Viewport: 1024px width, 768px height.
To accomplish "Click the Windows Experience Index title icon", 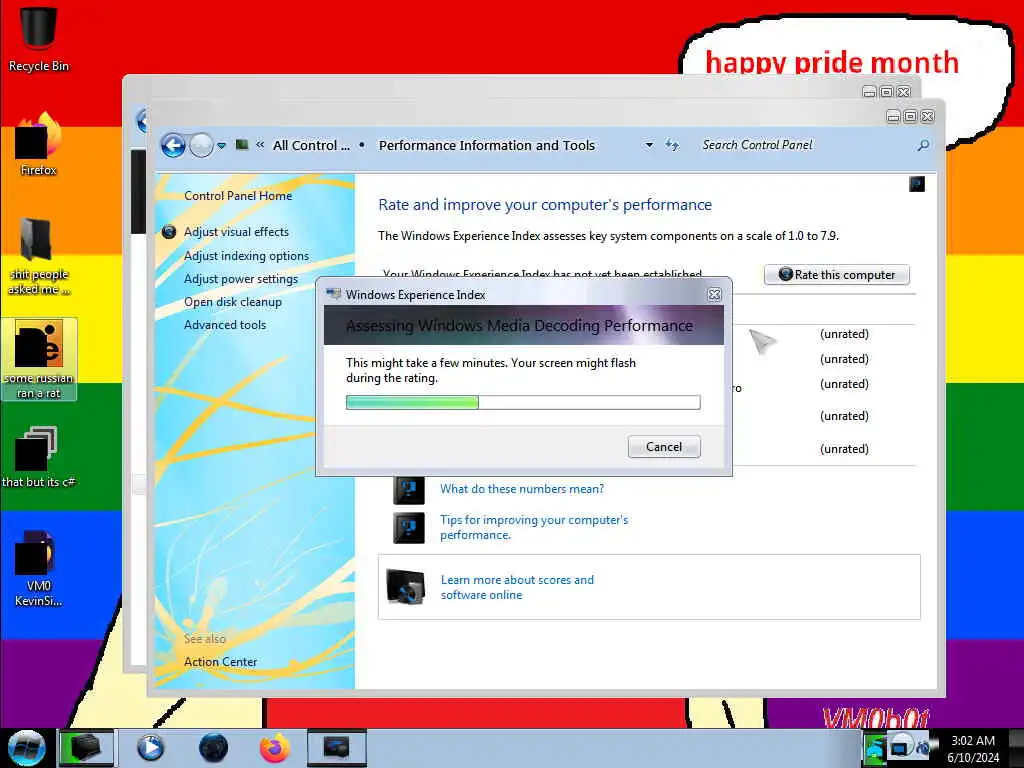I will (334, 295).
